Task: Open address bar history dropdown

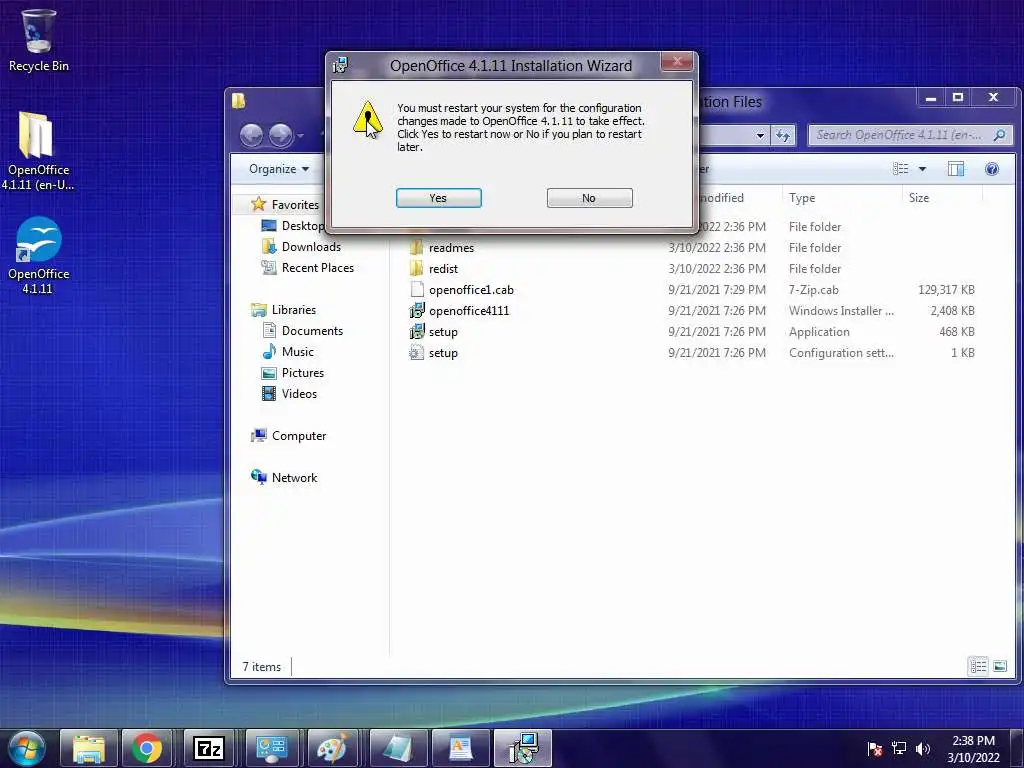Action: 760,135
